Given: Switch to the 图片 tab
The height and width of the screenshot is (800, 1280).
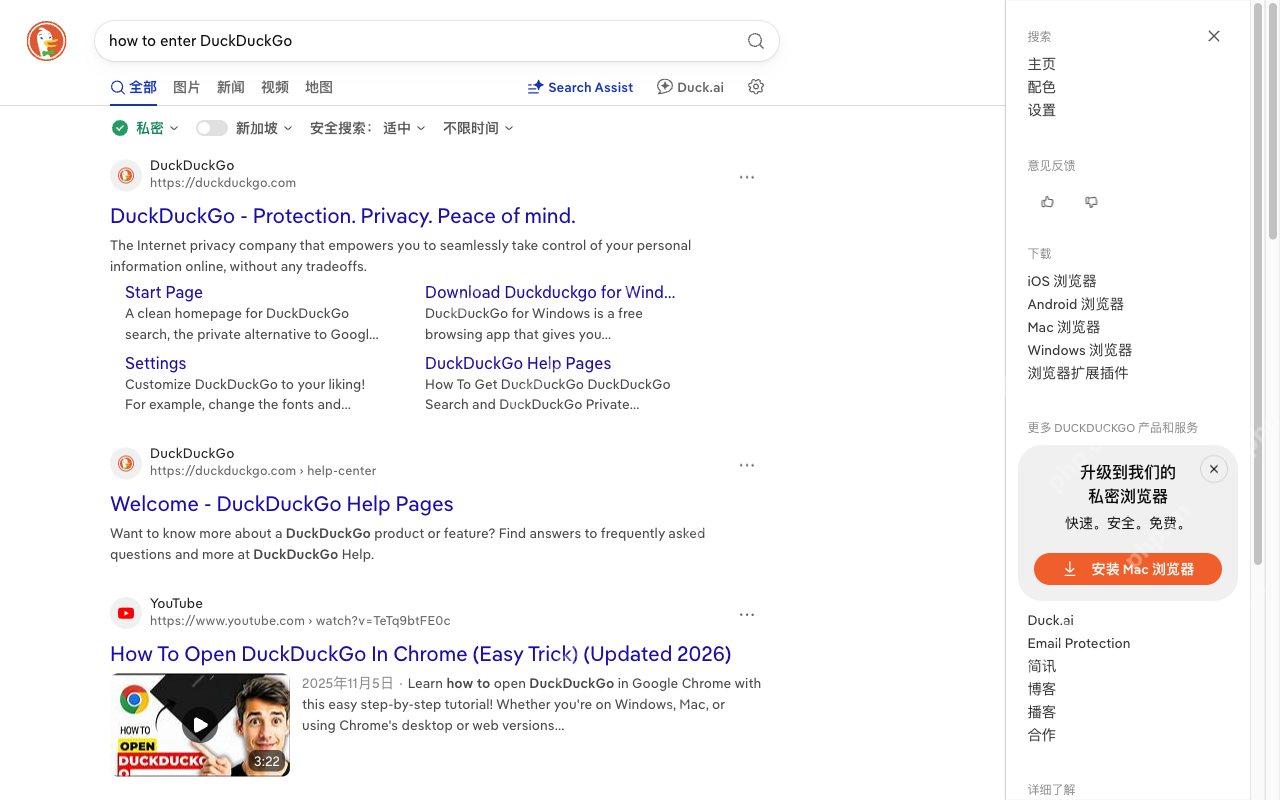Looking at the screenshot, I should click(x=187, y=87).
